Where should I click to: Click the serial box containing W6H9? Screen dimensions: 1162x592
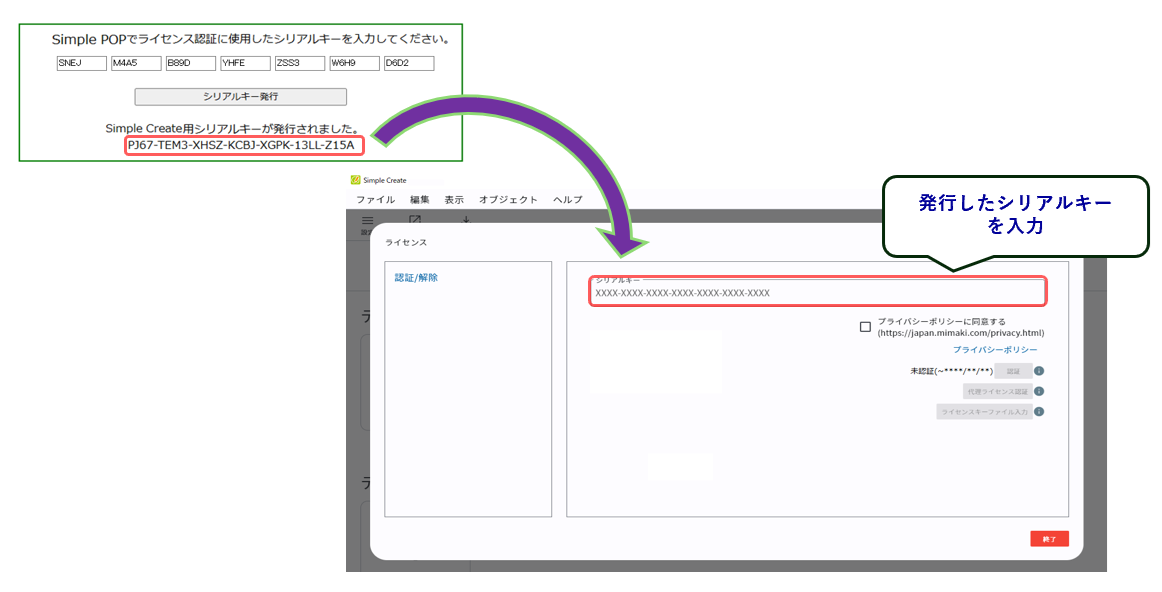[x=355, y=64]
